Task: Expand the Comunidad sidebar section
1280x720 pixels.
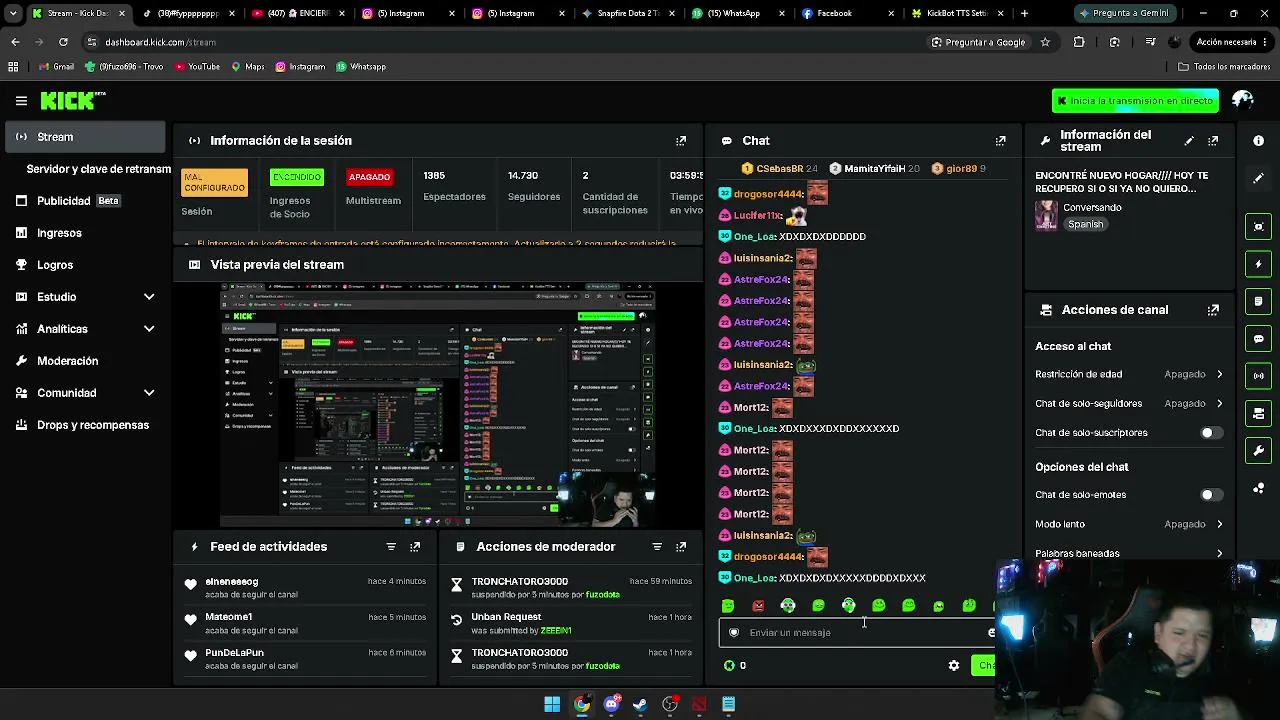Action: point(85,393)
